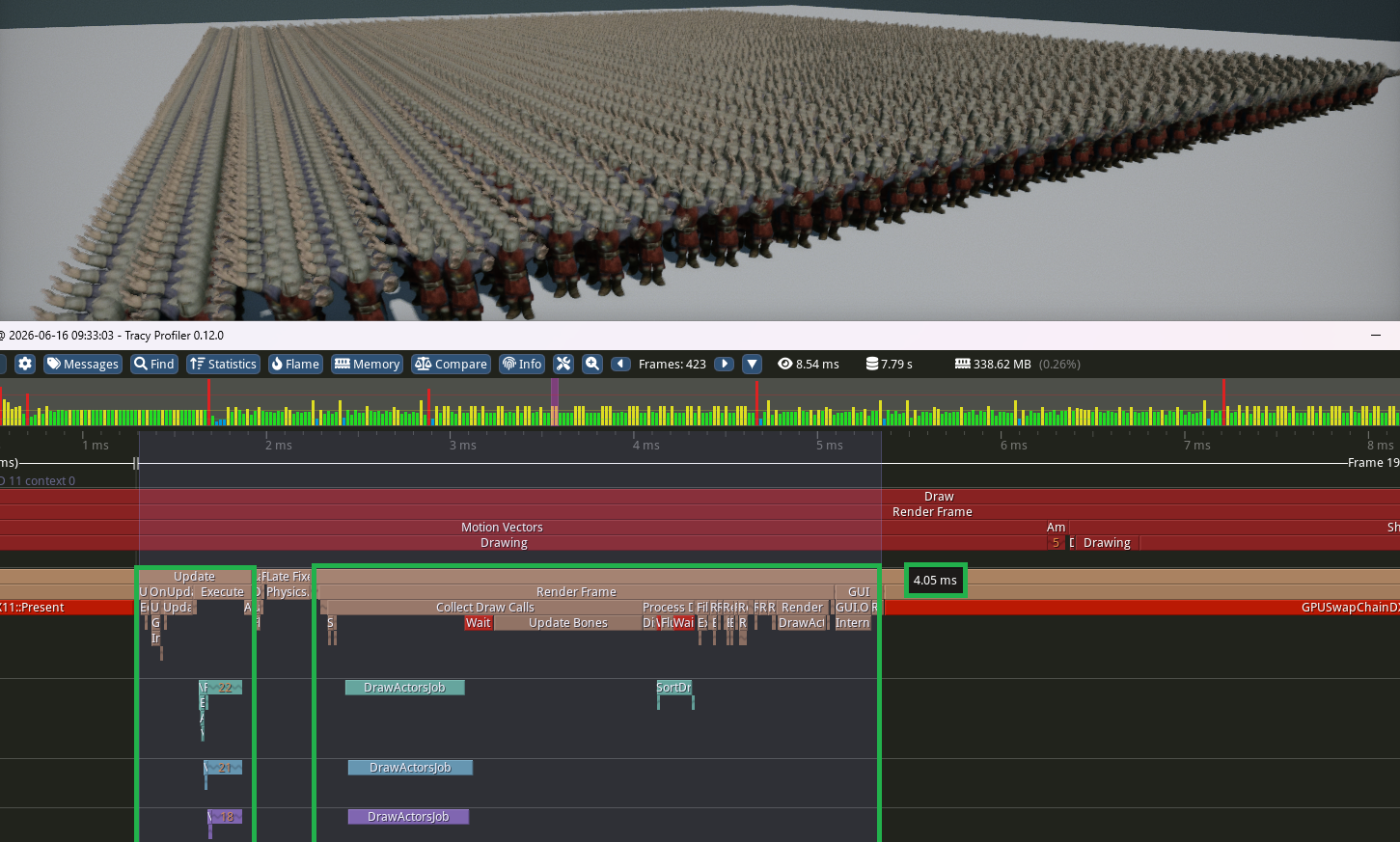The image size is (1400, 842).
Task: Go to next frame with right arrow
Action: tap(724, 364)
